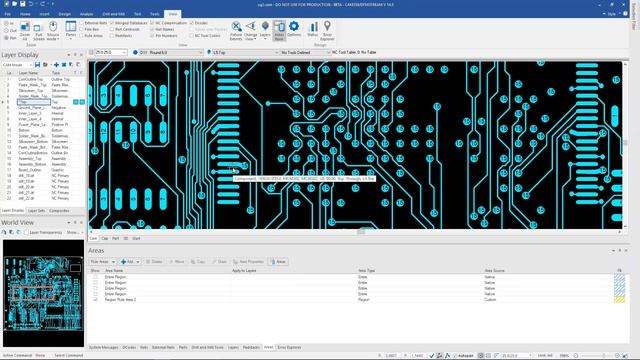Select the Pan radio button
This screenshot has width=640, height=360.
[6, 38]
